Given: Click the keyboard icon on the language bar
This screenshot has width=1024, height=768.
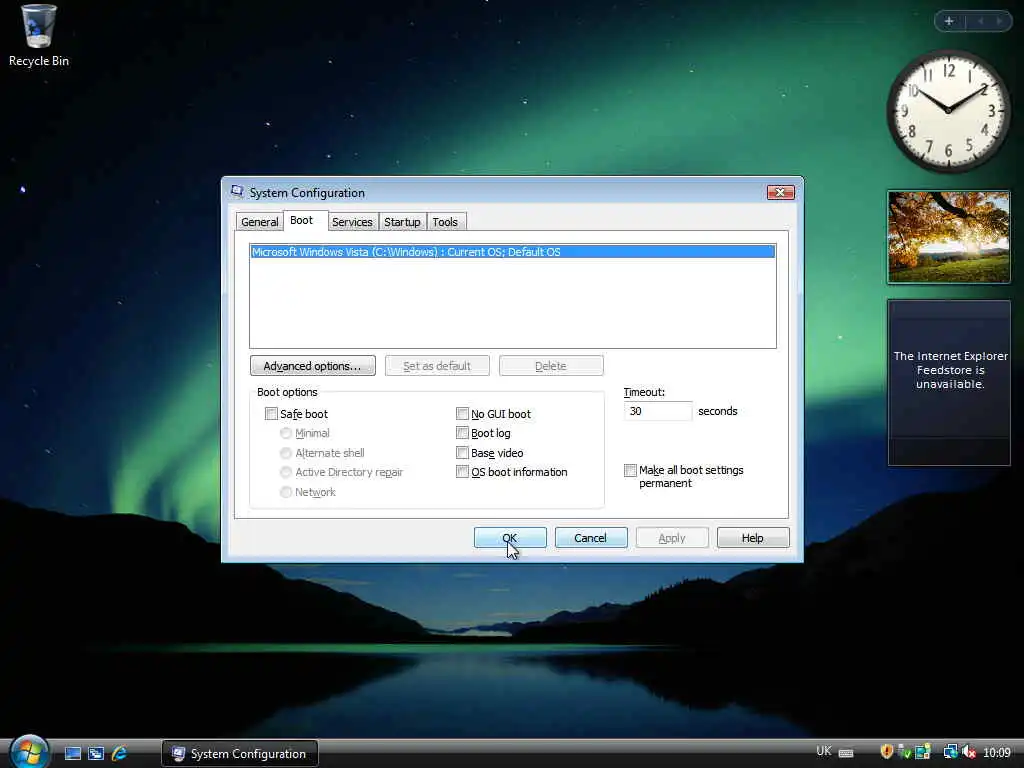Looking at the screenshot, I should coord(846,753).
